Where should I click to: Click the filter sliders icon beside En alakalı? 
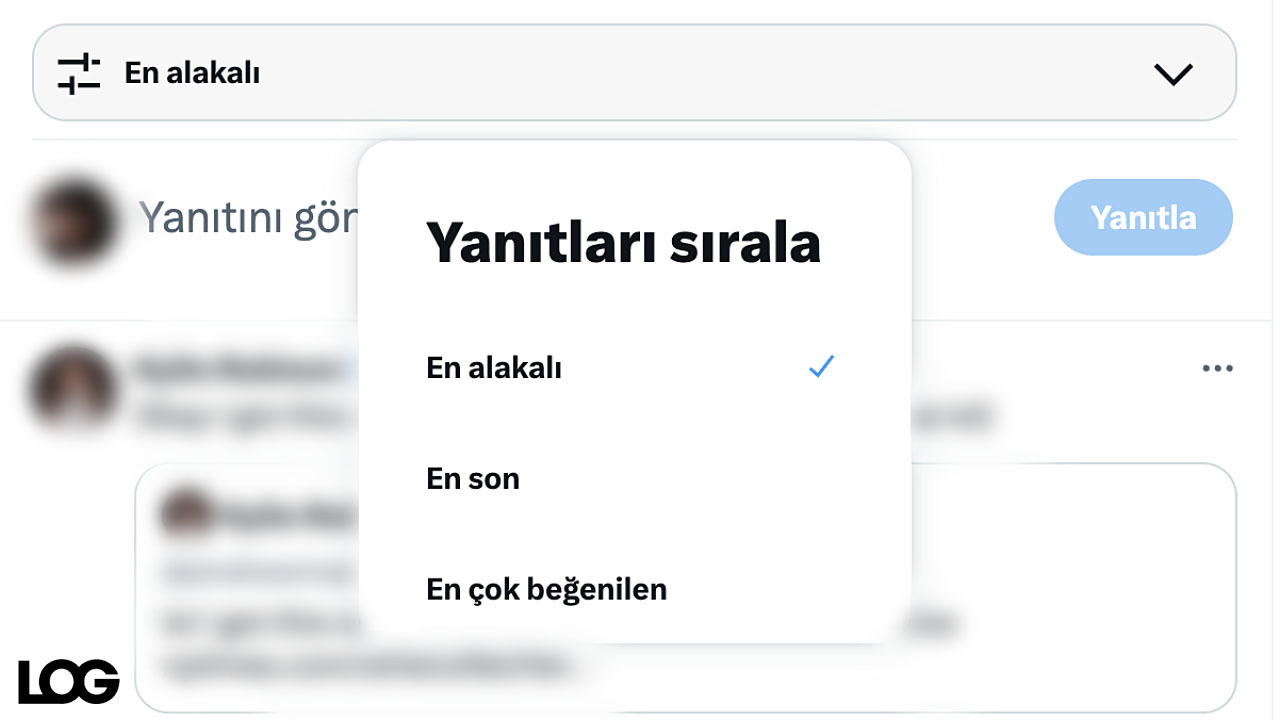click(x=79, y=74)
